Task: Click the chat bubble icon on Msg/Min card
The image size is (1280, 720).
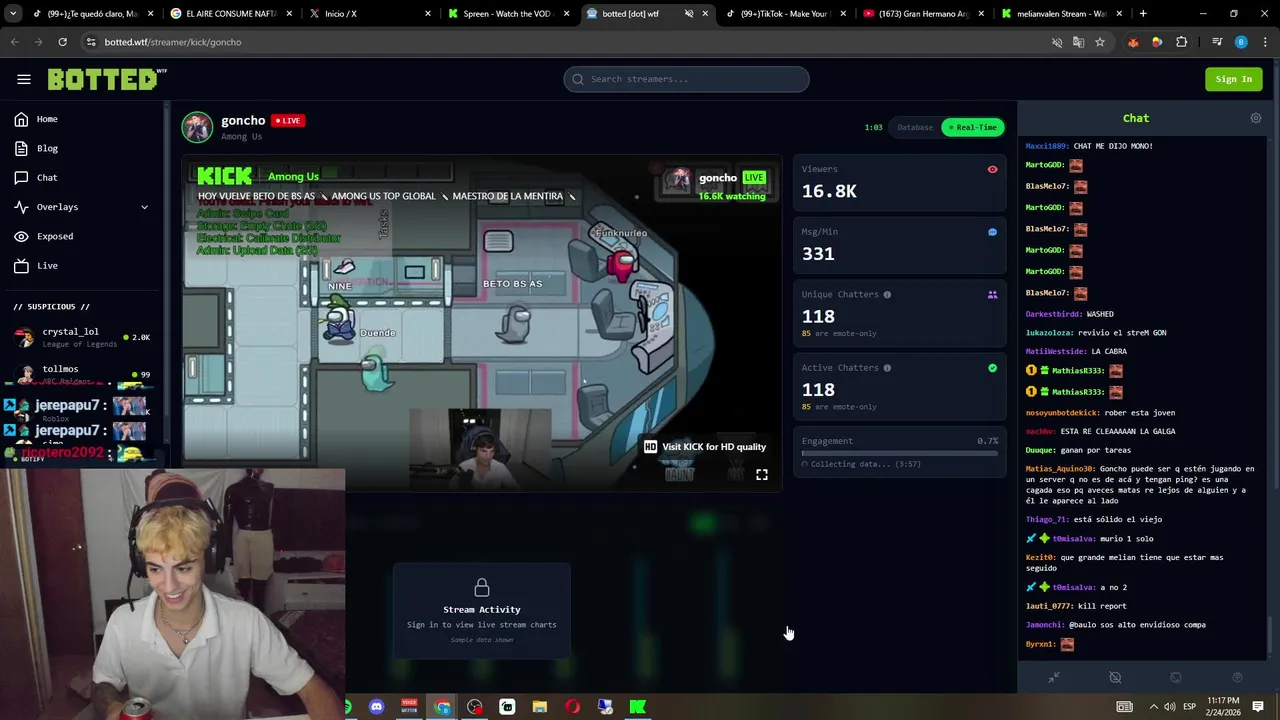Action: (x=992, y=232)
